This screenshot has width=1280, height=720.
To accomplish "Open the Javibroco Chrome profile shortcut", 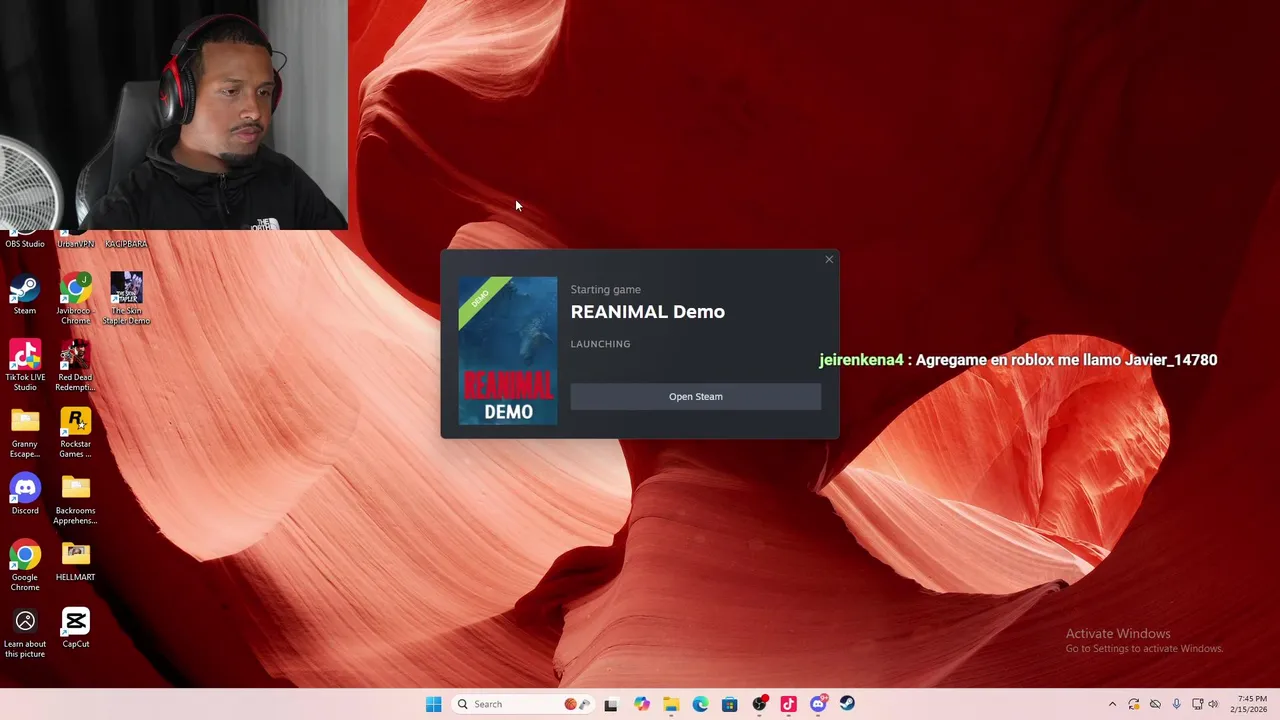I will 75,298.
